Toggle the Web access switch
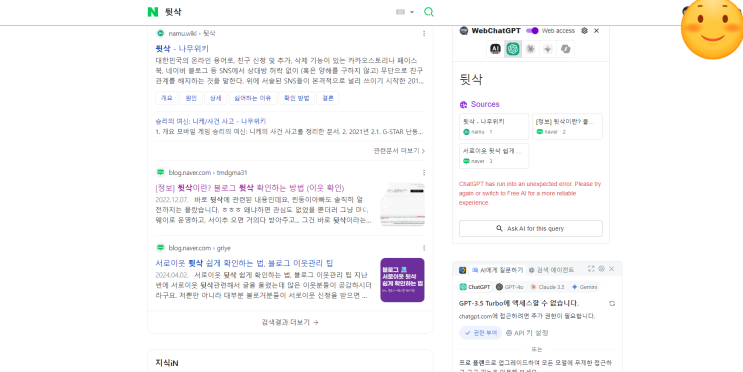This screenshot has height=372, width=743. click(x=532, y=31)
